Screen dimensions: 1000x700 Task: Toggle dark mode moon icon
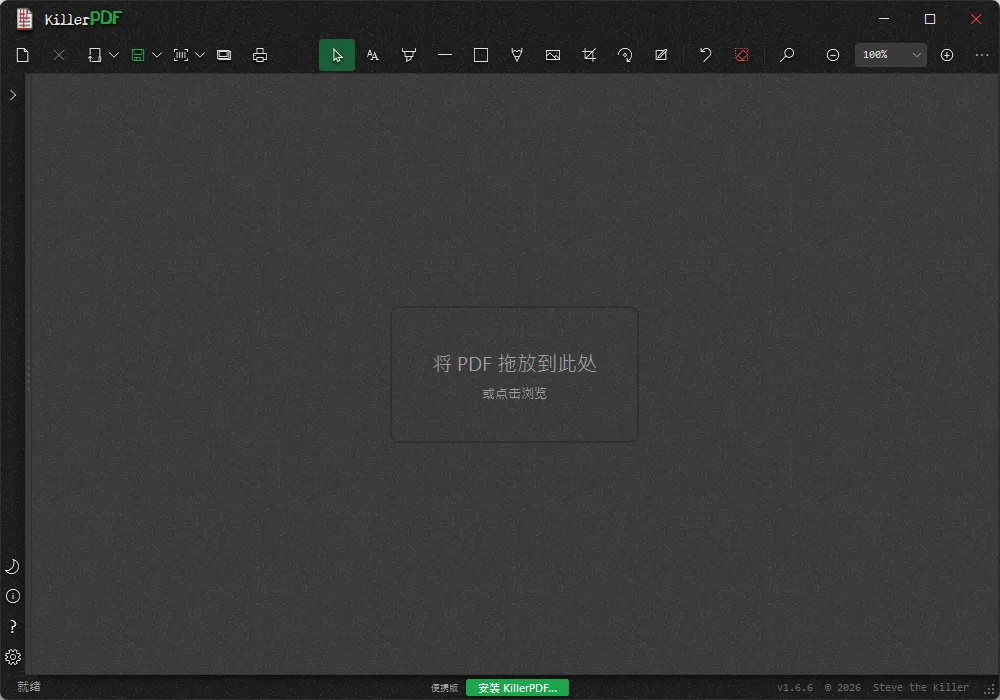12,566
